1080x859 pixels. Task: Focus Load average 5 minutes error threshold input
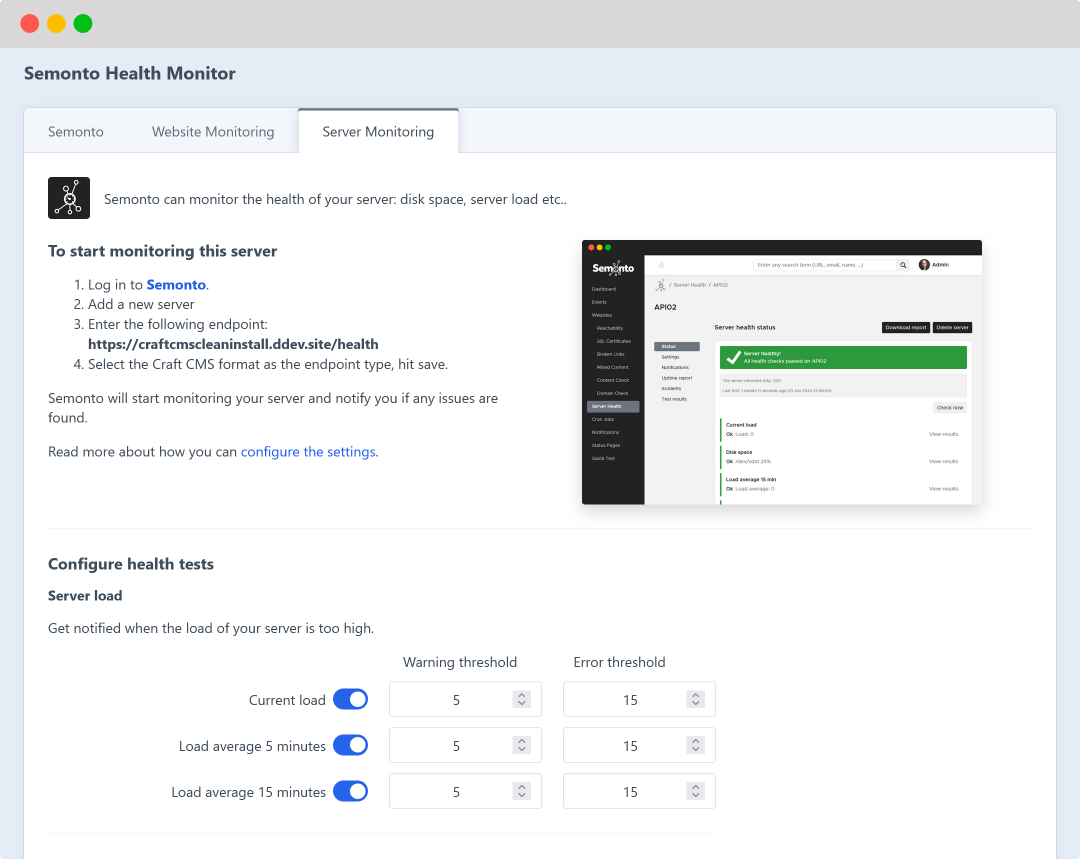(639, 745)
